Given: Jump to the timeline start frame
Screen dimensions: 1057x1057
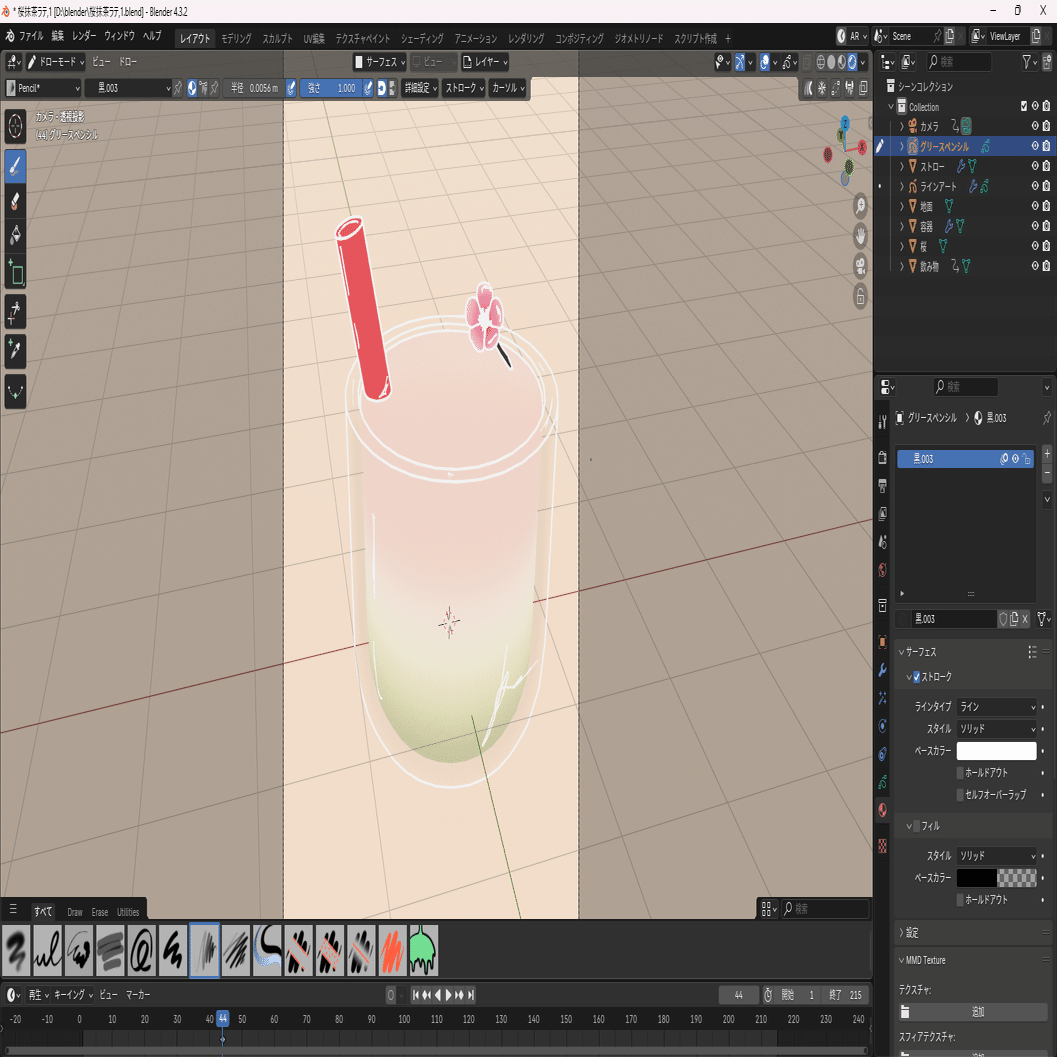Looking at the screenshot, I should (x=417, y=995).
